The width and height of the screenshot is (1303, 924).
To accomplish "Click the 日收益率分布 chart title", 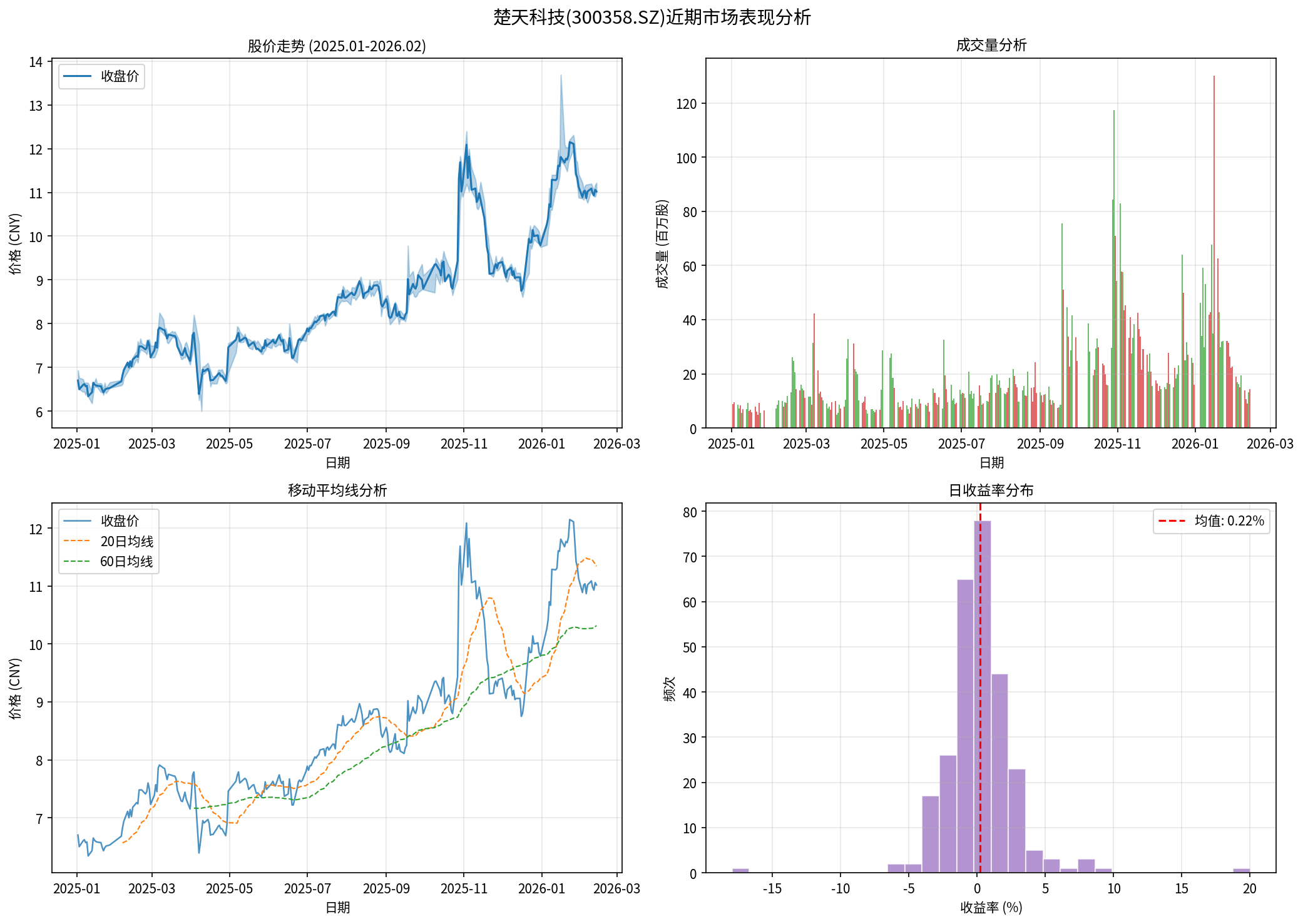I will [991, 490].
